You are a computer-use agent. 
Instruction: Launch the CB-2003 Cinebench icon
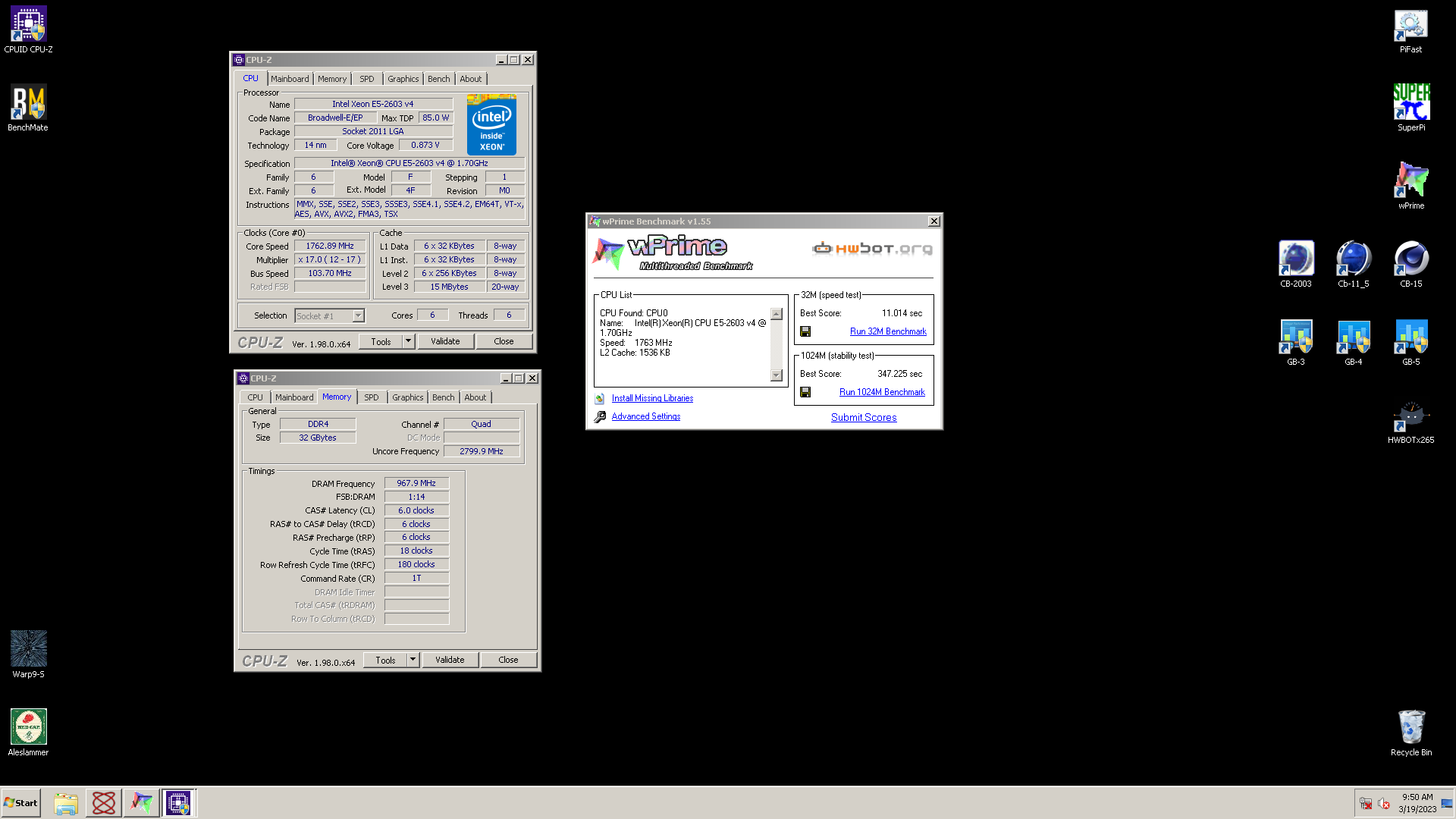pyautogui.click(x=1296, y=264)
